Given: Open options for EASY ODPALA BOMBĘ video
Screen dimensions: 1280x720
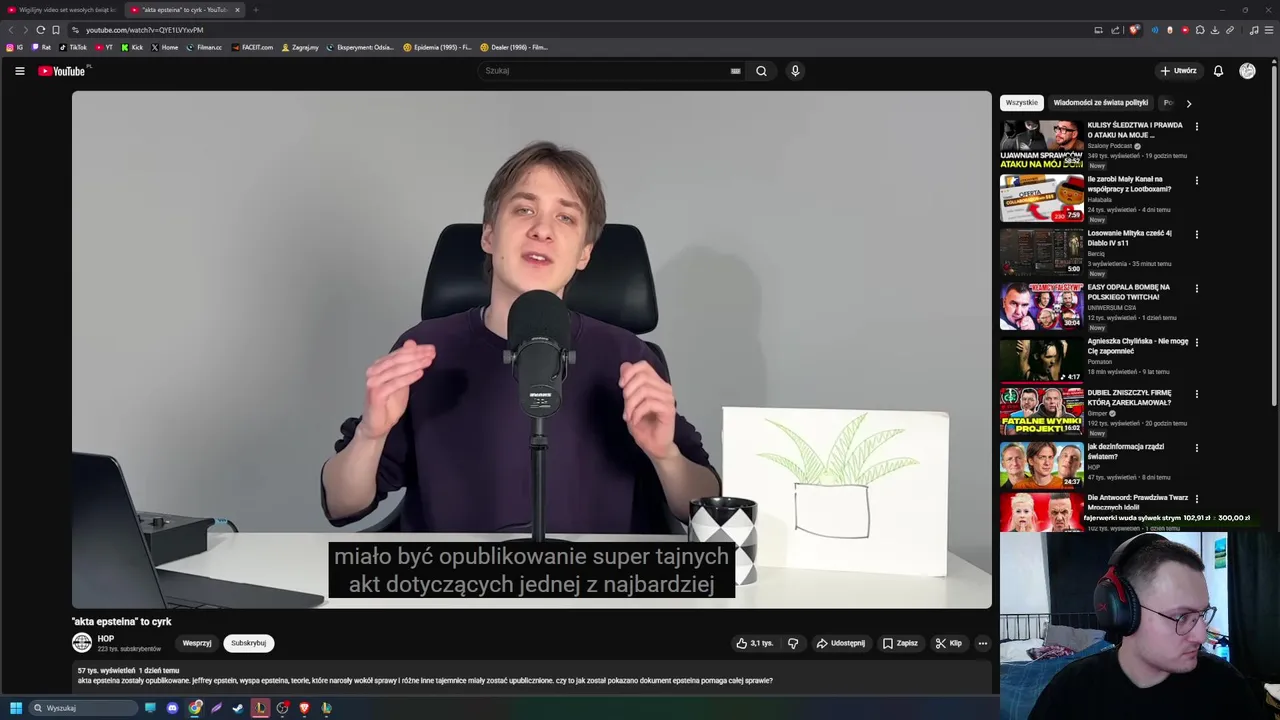Looking at the screenshot, I should pyautogui.click(x=1197, y=288).
